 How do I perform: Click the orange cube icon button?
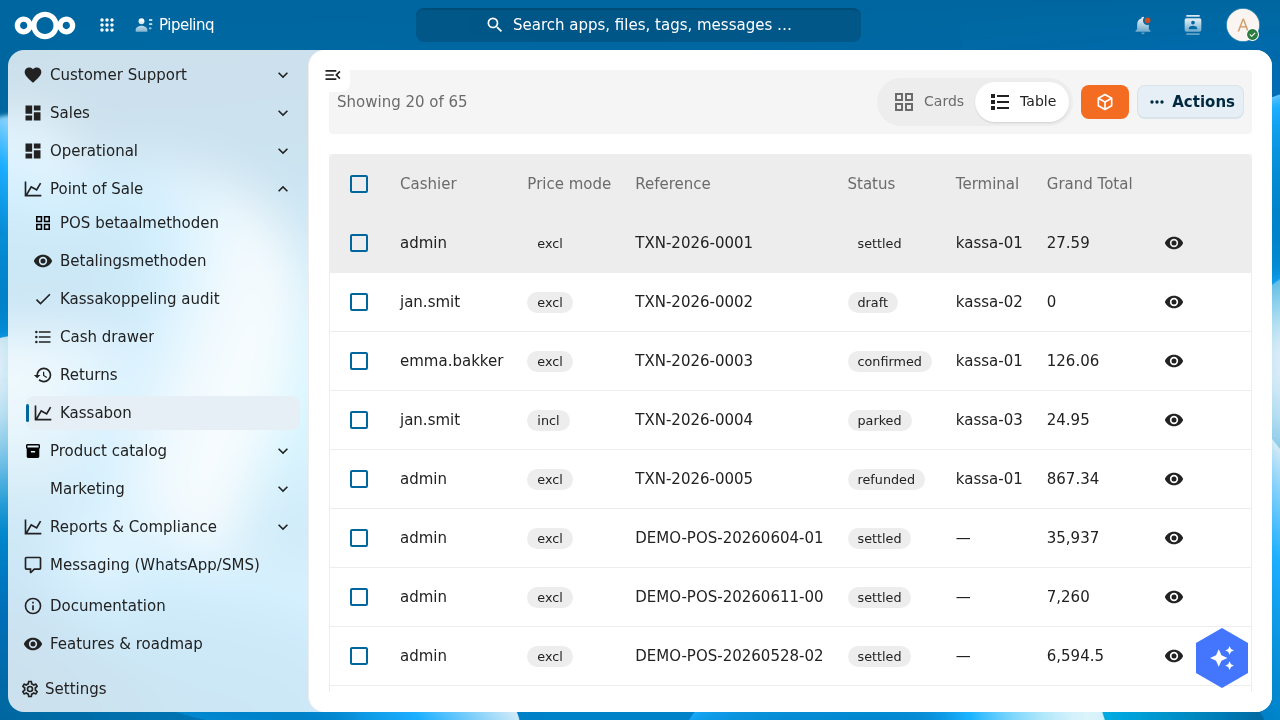1105,102
